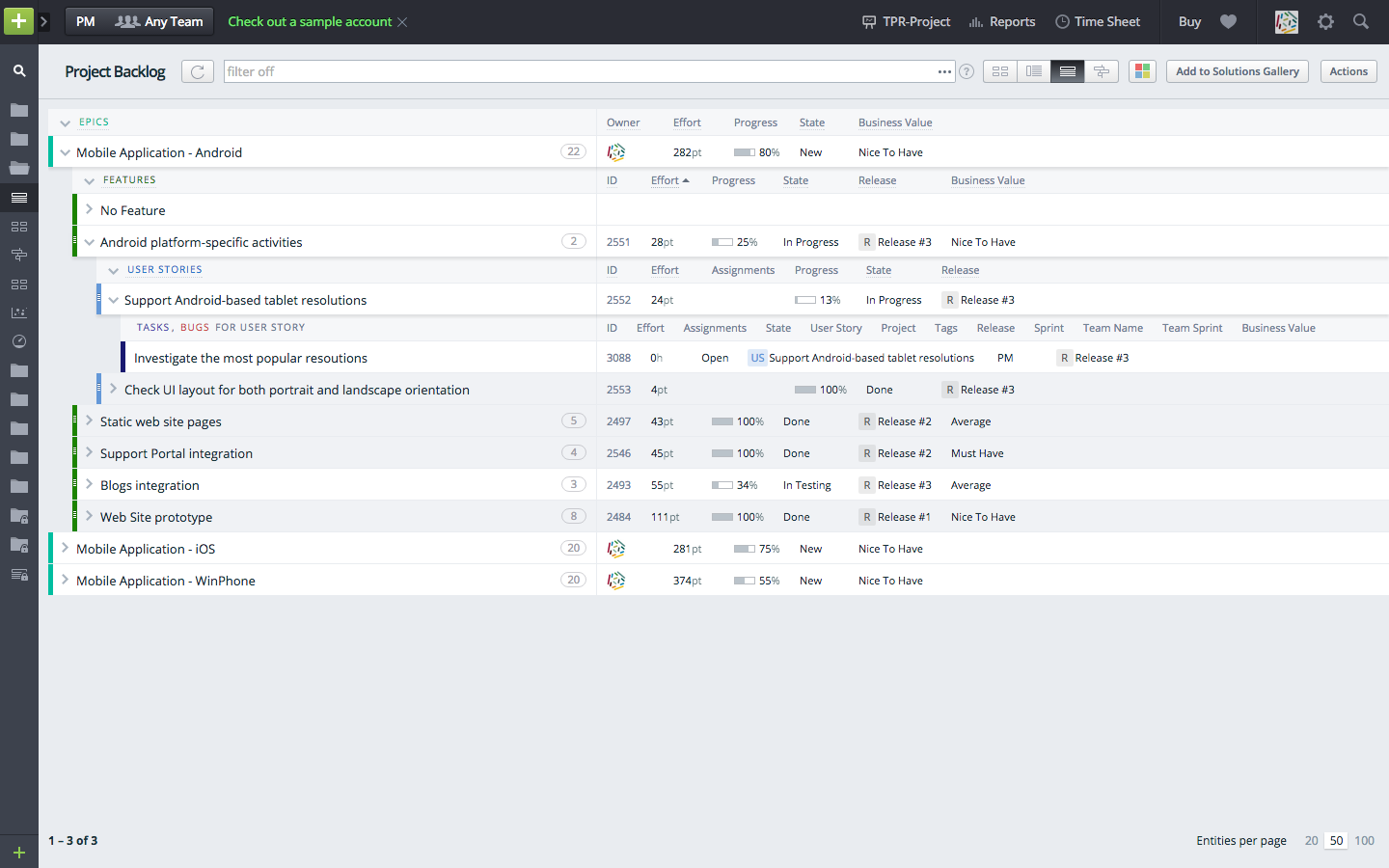The width and height of the screenshot is (1389, 868).
Task: Open the Time Sheet
Action: pos(1098,21)
